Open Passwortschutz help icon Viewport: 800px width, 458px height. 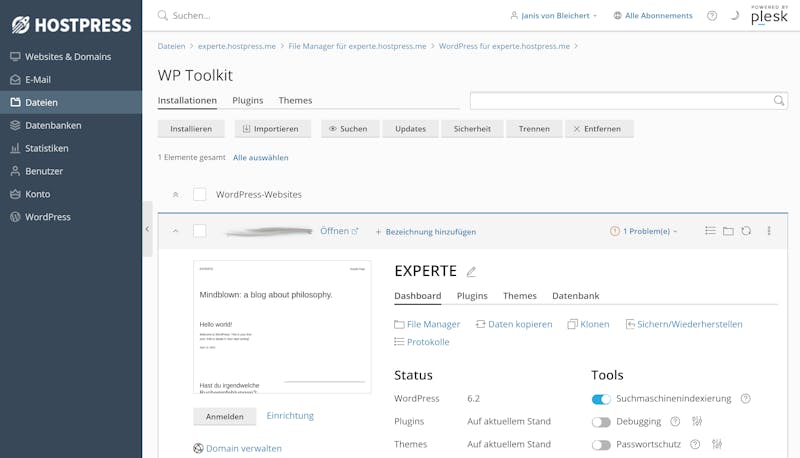click(x=695, y=444)
